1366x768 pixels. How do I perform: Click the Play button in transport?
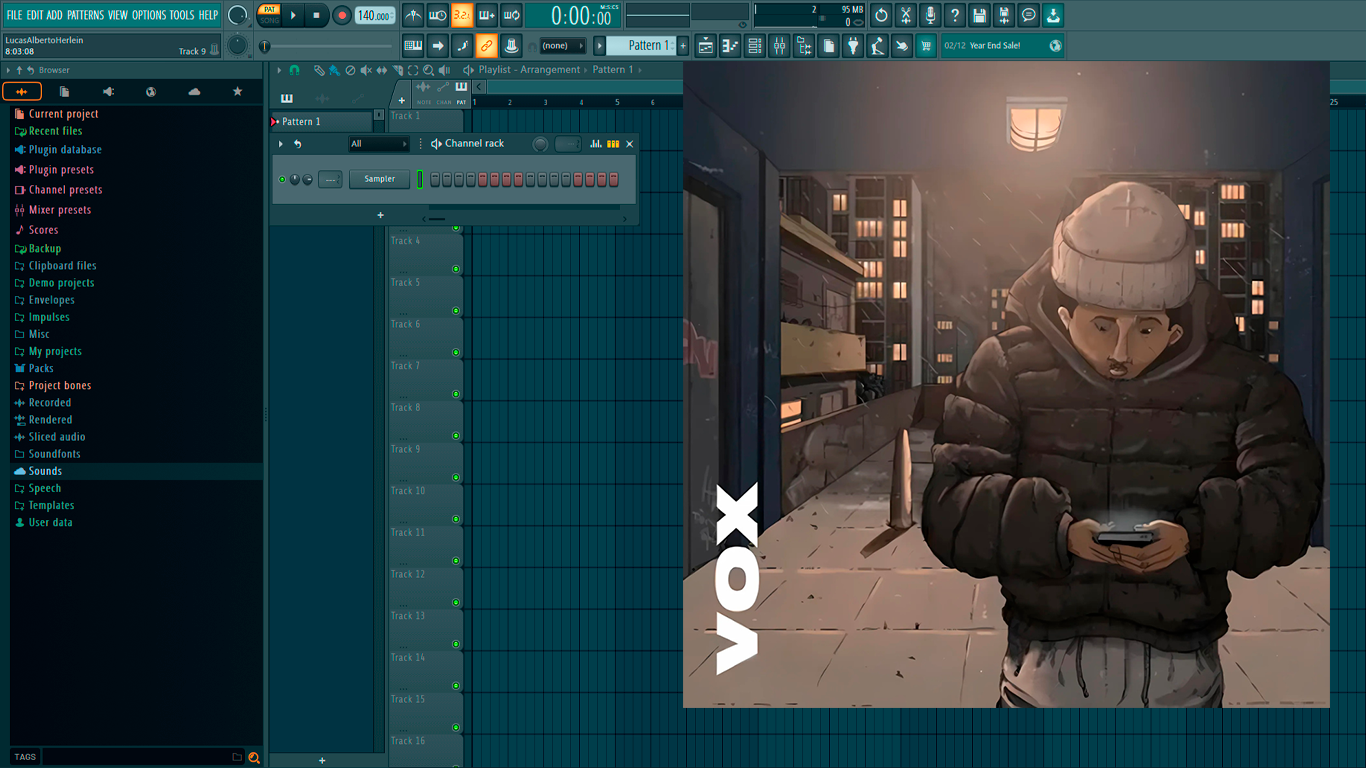tap(293, 15)
